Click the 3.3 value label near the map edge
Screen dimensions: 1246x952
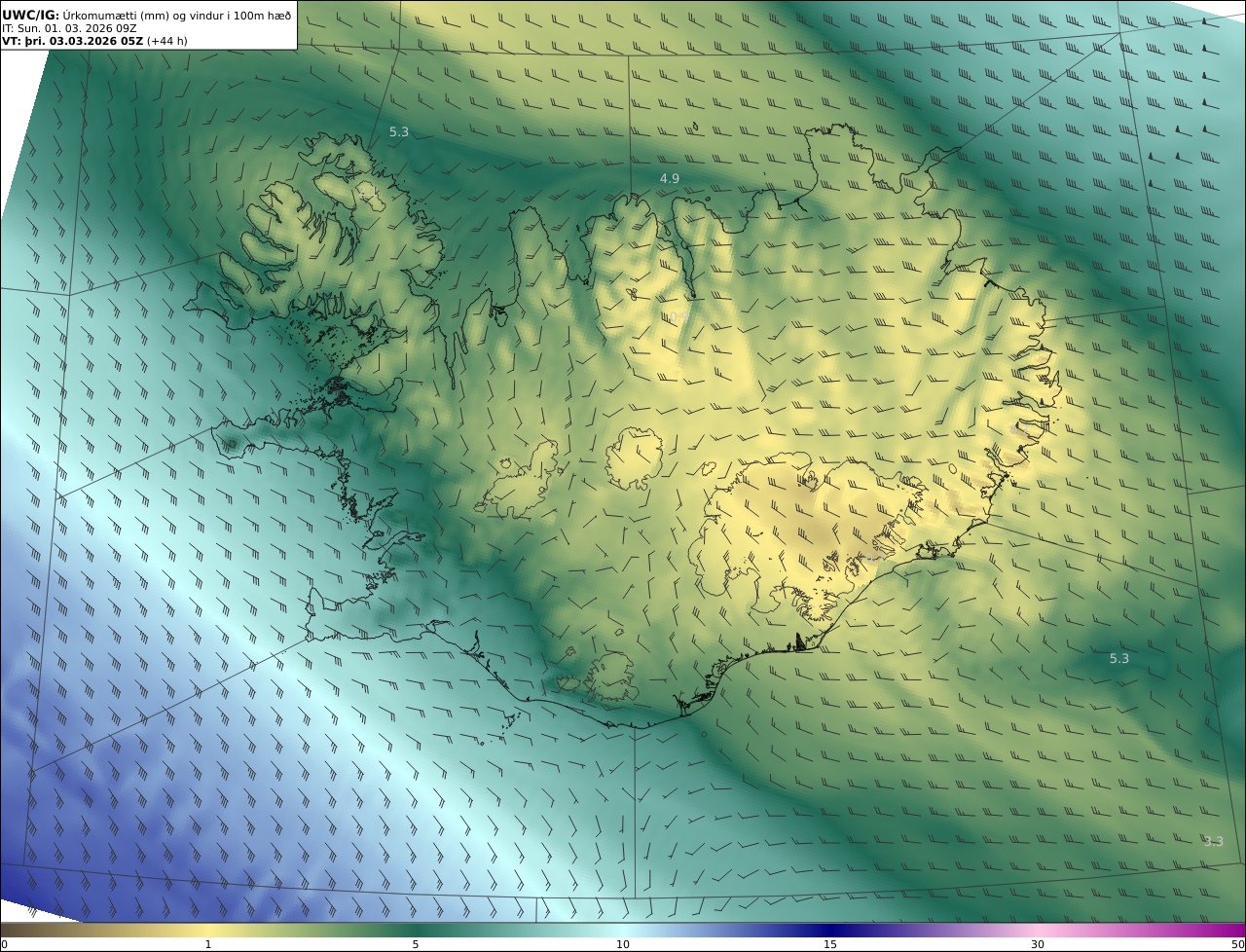(x=1213, y=841)
